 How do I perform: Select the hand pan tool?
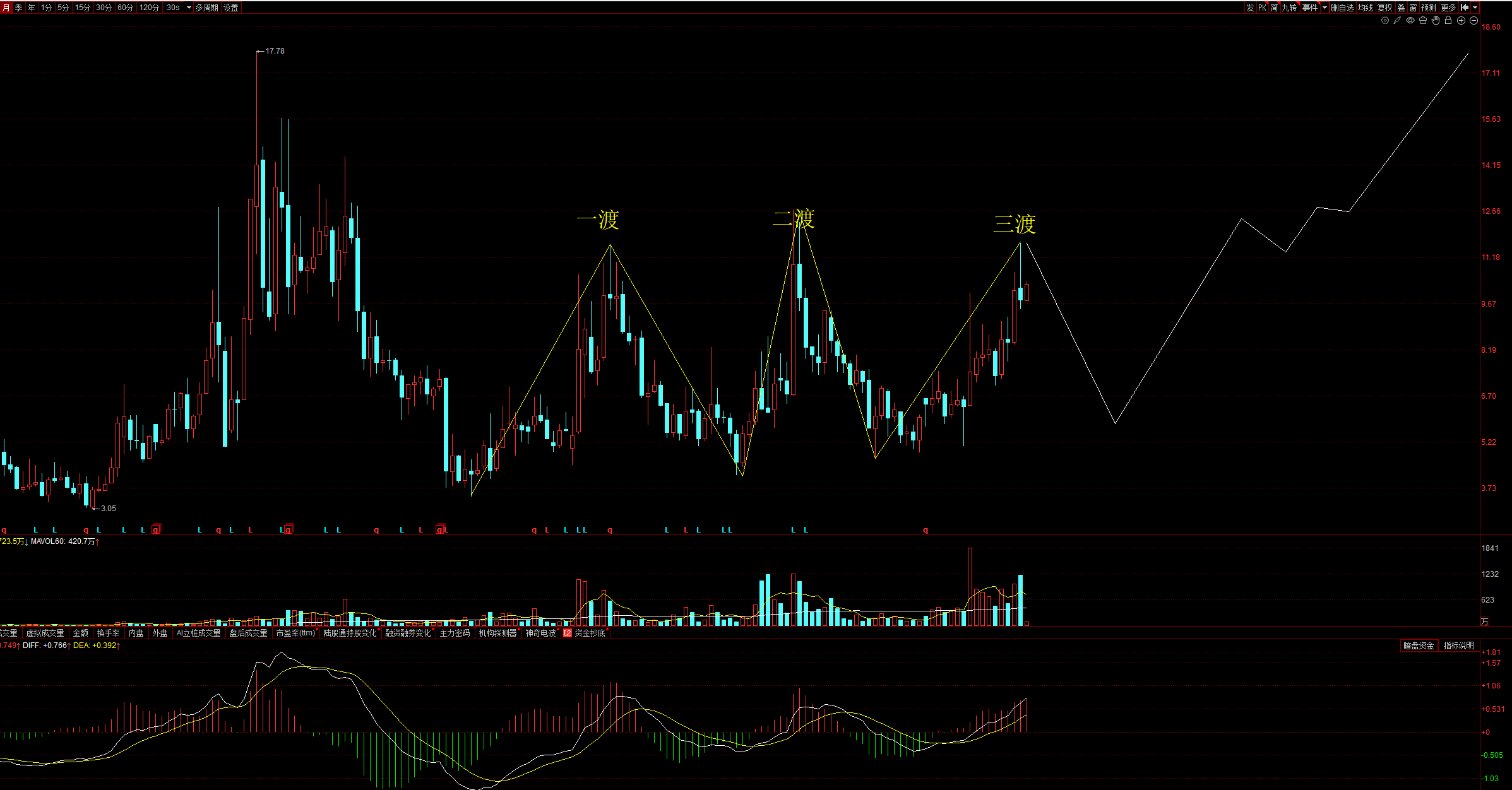point(1436,20)
